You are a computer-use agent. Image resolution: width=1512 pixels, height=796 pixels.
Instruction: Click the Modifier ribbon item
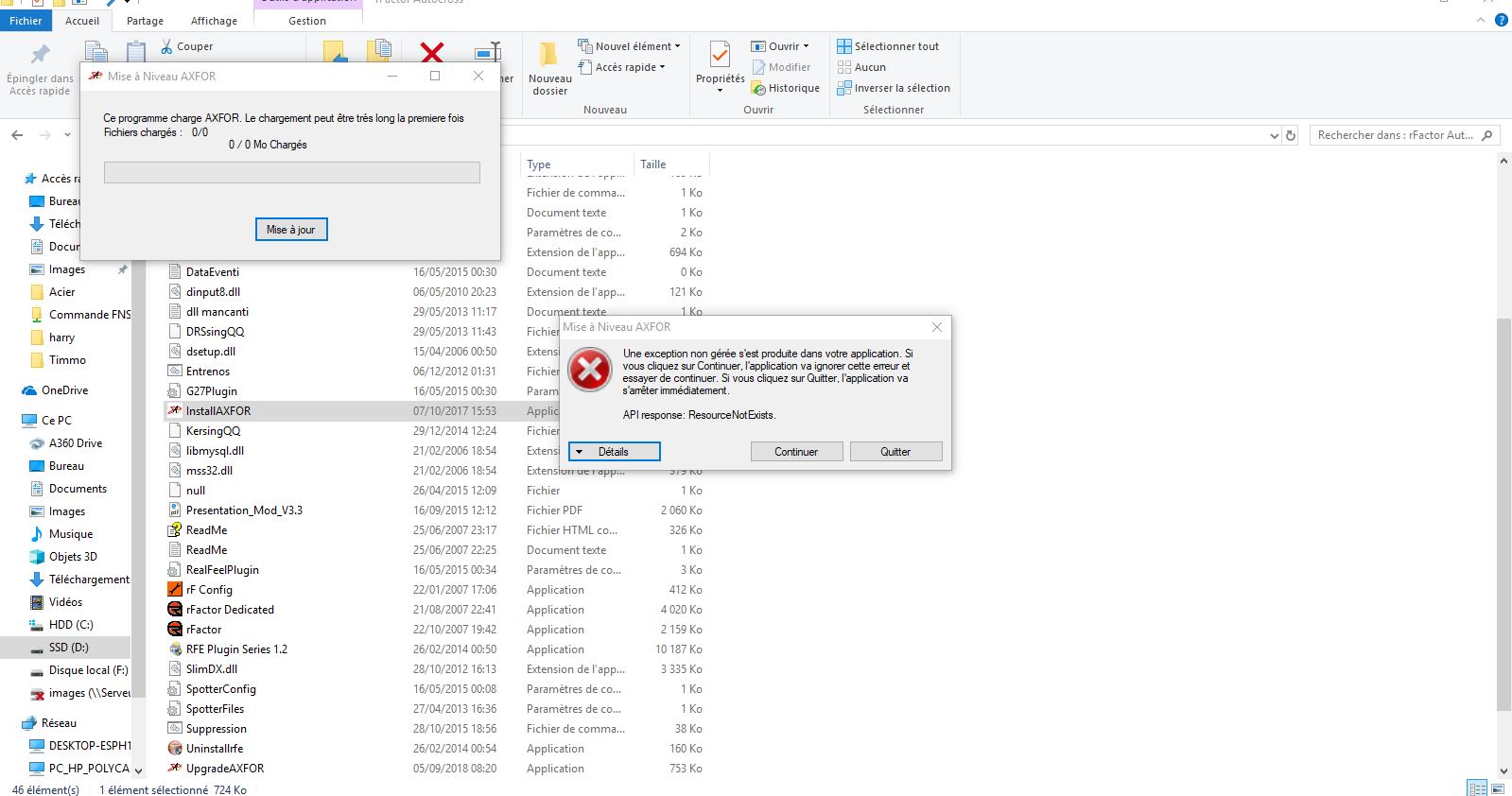[781, 67]
